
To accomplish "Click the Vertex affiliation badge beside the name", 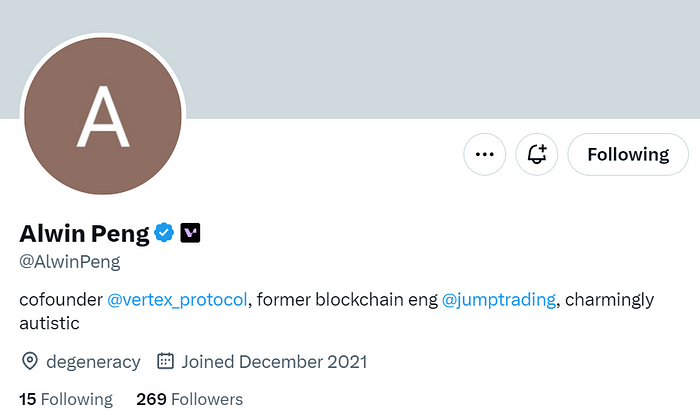I will [191, 233].
